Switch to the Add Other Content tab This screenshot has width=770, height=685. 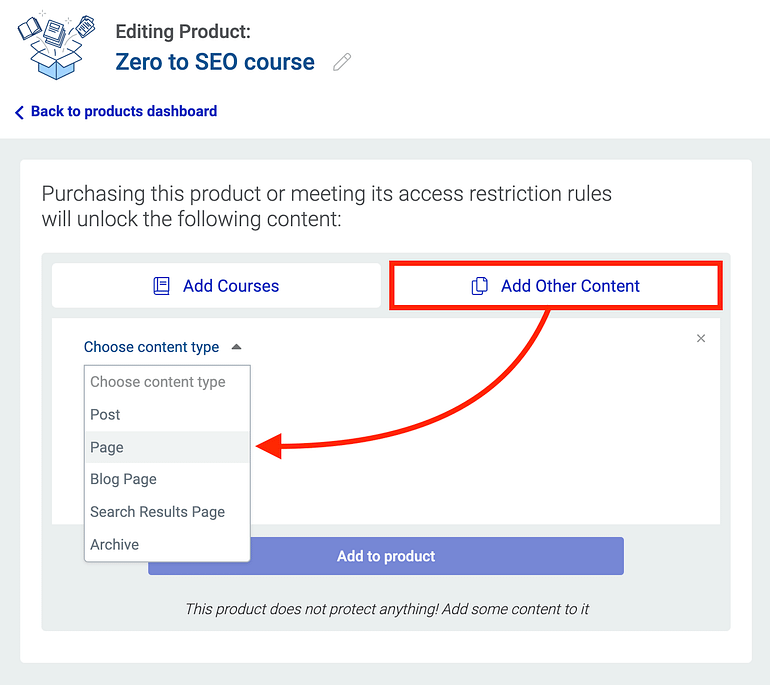point(555,286)
